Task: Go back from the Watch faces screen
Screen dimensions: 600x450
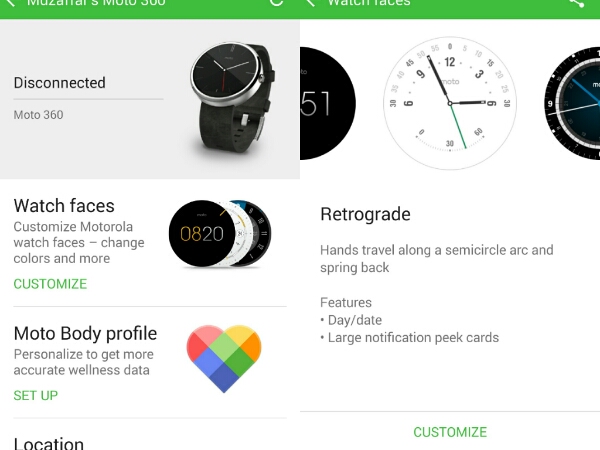Action: pyautogui.click(x=310, y=3)
